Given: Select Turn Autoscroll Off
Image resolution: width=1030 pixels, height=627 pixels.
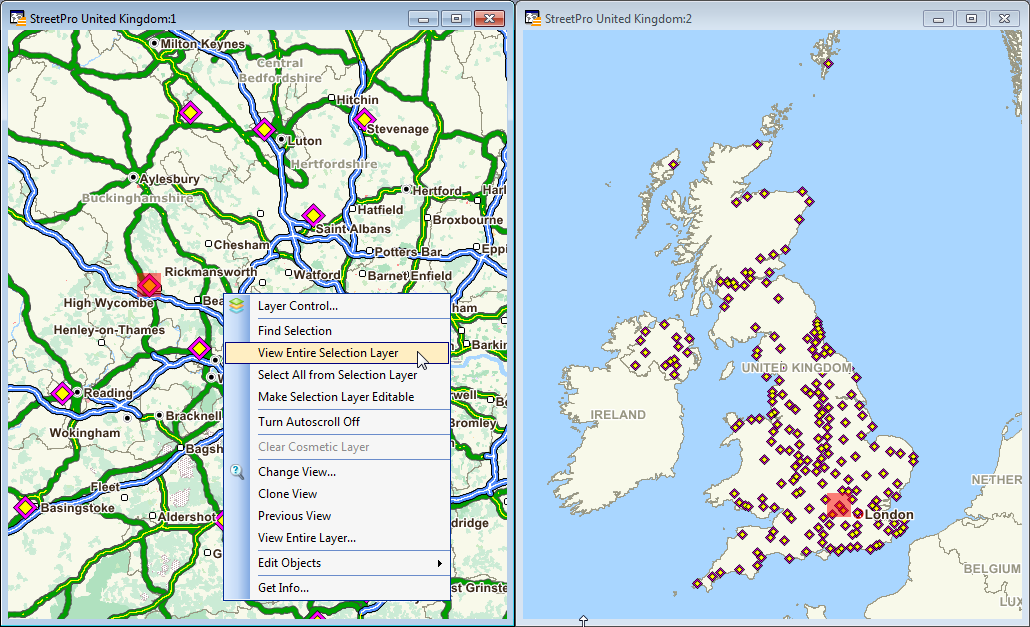Looking at the screenshot, I should pyautogui.click(x=337, y=422).
